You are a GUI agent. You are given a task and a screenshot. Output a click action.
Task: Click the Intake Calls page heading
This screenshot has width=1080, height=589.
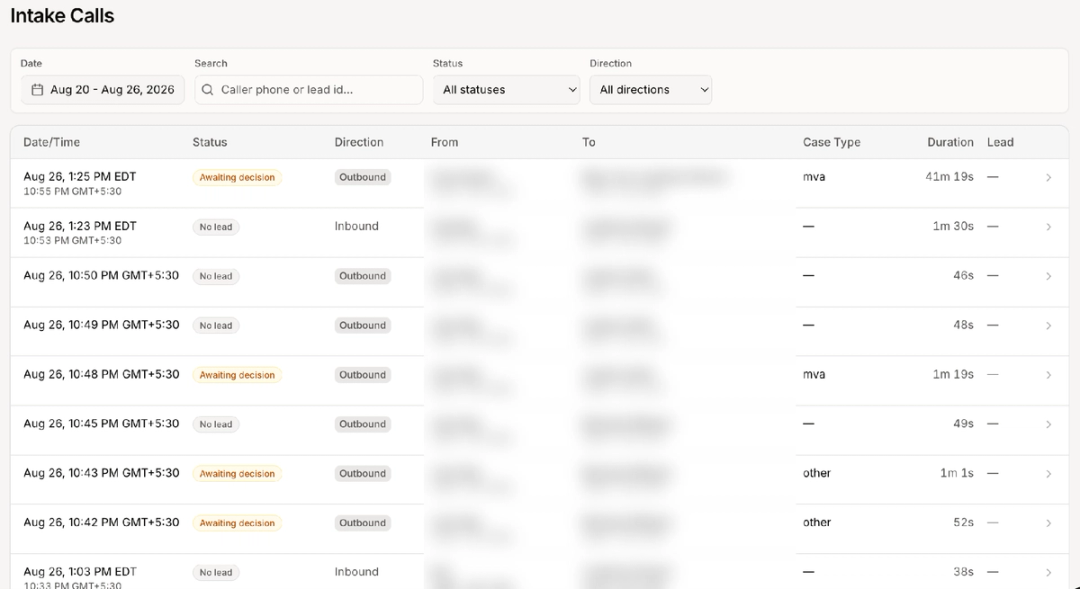[x=62, y=16]
